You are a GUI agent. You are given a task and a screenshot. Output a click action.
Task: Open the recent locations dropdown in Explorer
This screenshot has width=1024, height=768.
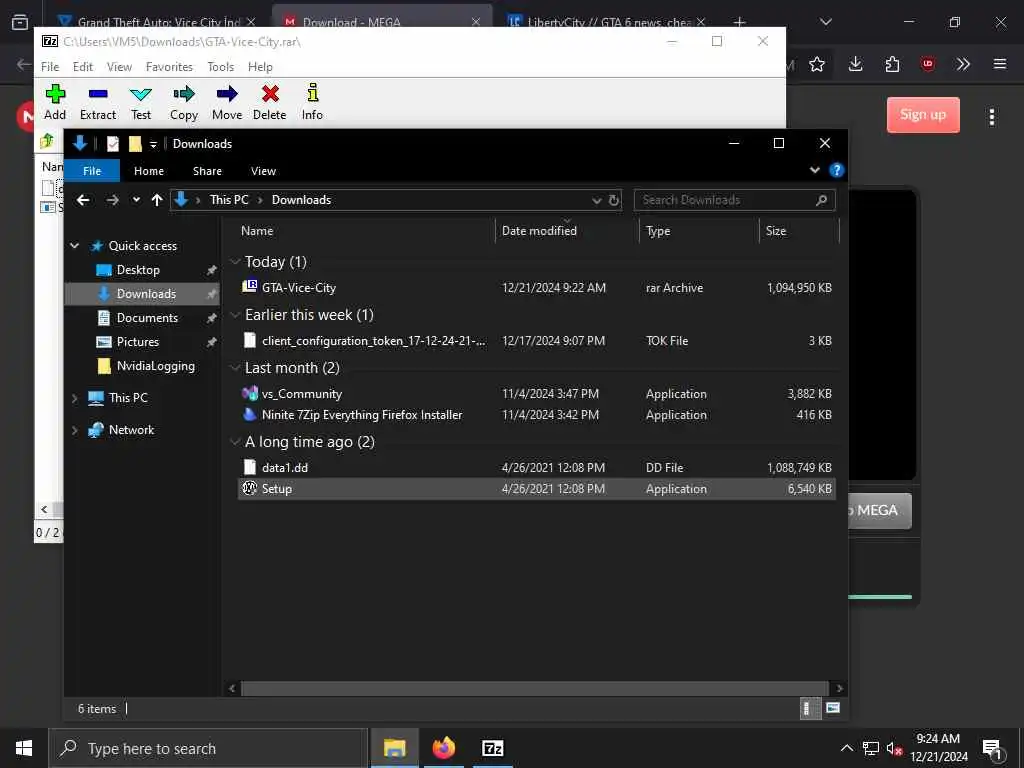[136, 200]
